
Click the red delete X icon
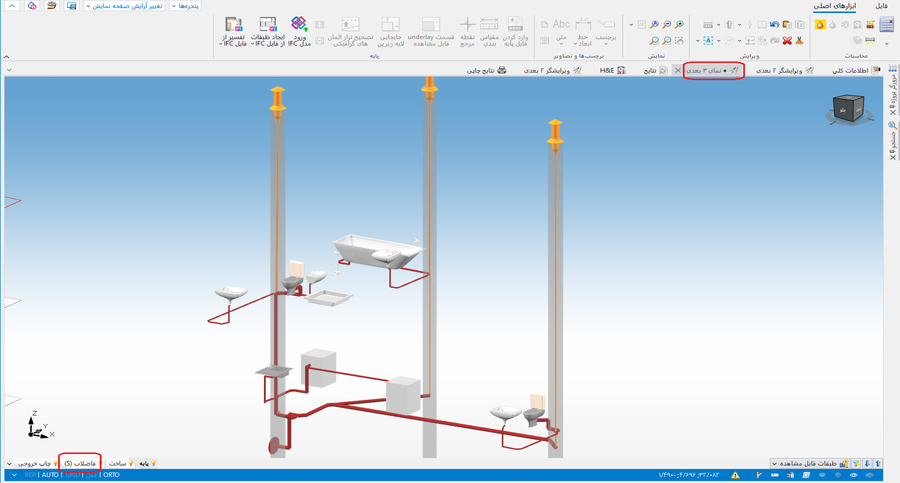click(787, 41)
